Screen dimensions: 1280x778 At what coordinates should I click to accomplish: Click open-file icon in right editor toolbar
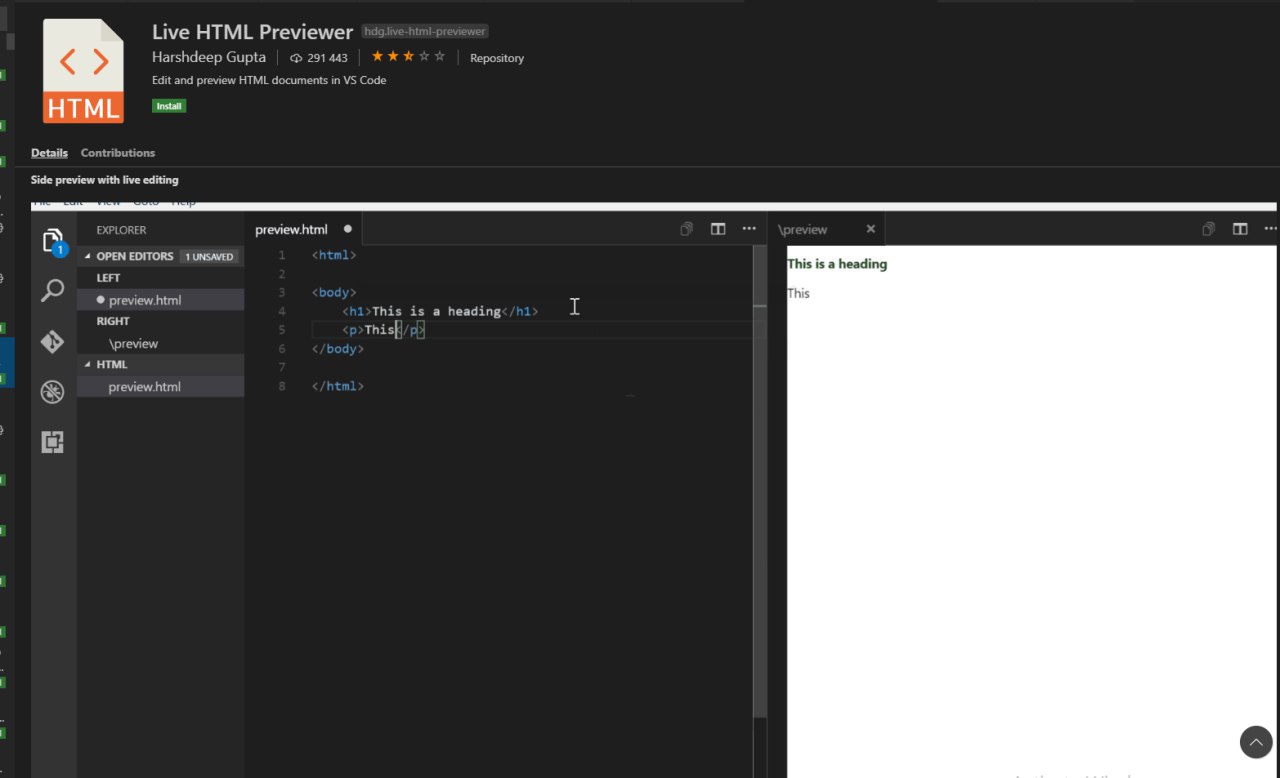pos(1209,229)
